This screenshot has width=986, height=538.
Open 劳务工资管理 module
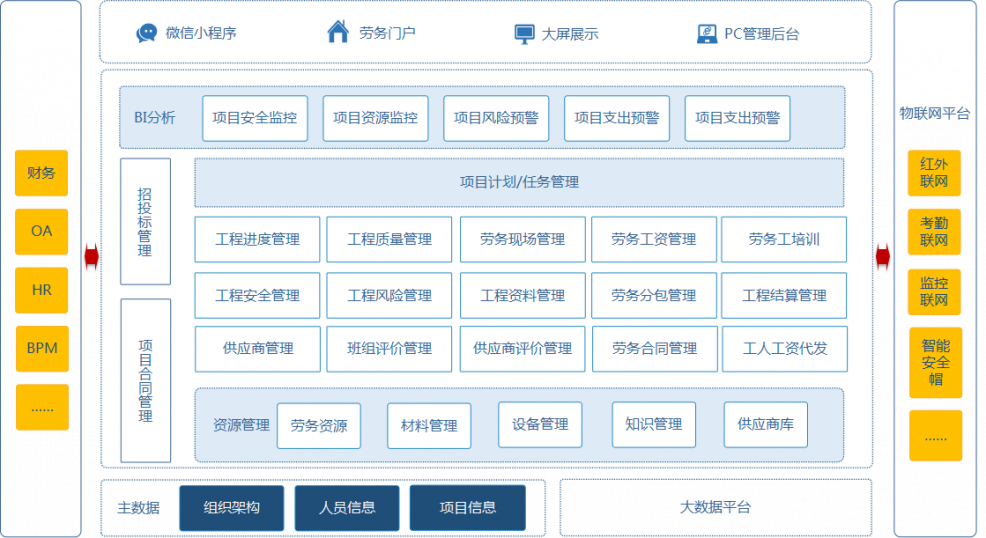click(654, 239)
